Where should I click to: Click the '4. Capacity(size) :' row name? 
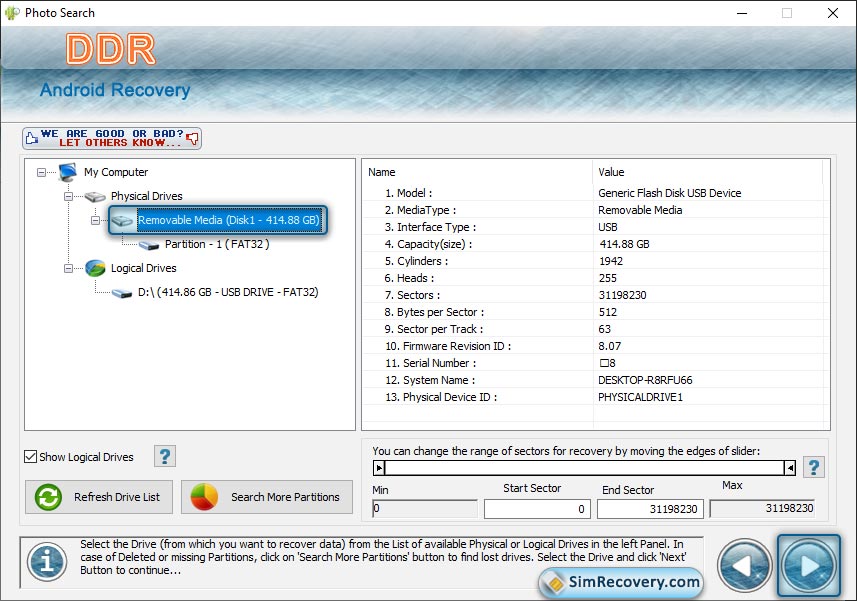click(x=428, y=244)
